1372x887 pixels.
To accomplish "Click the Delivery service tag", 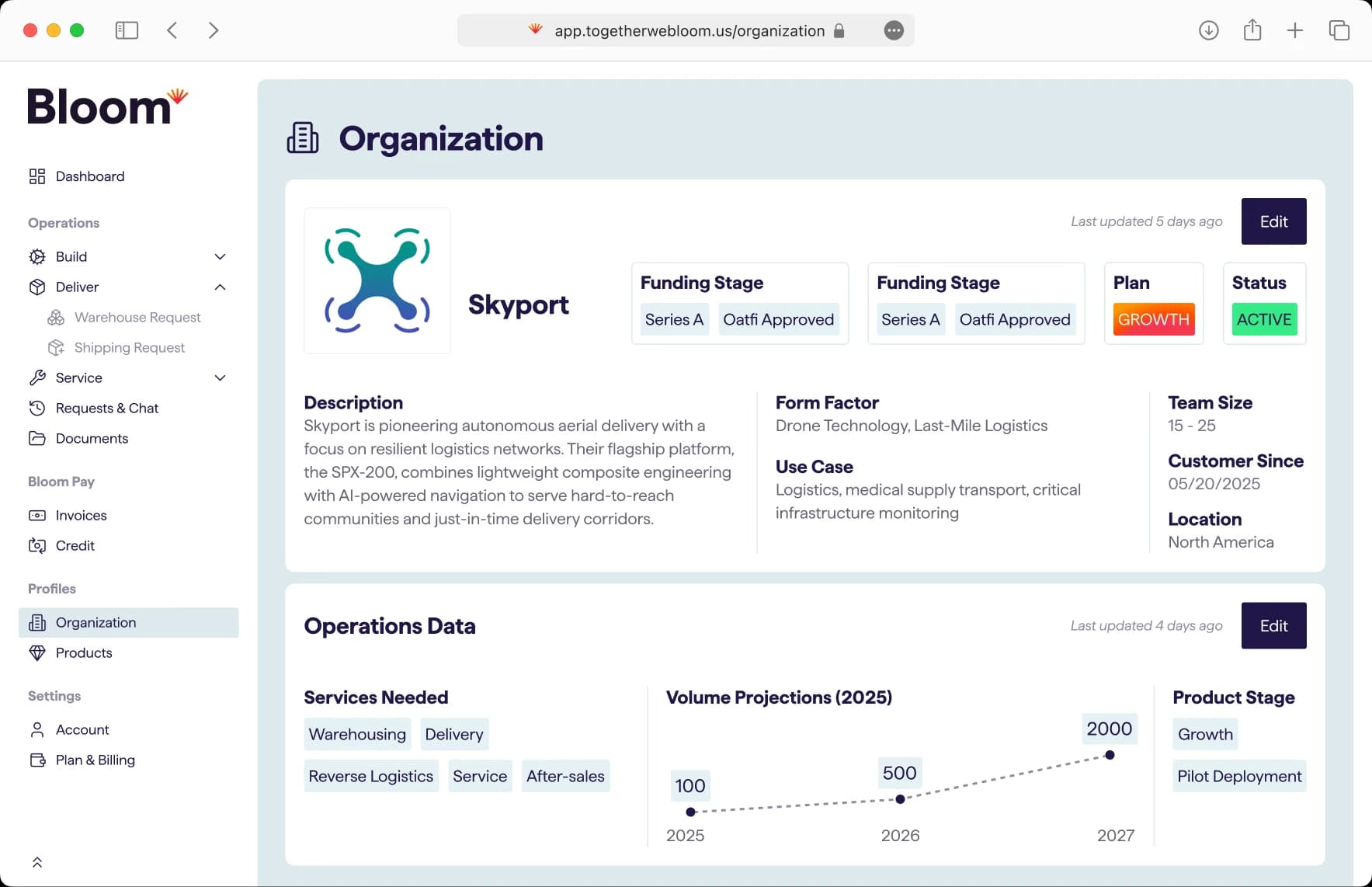I will [454, 734].
